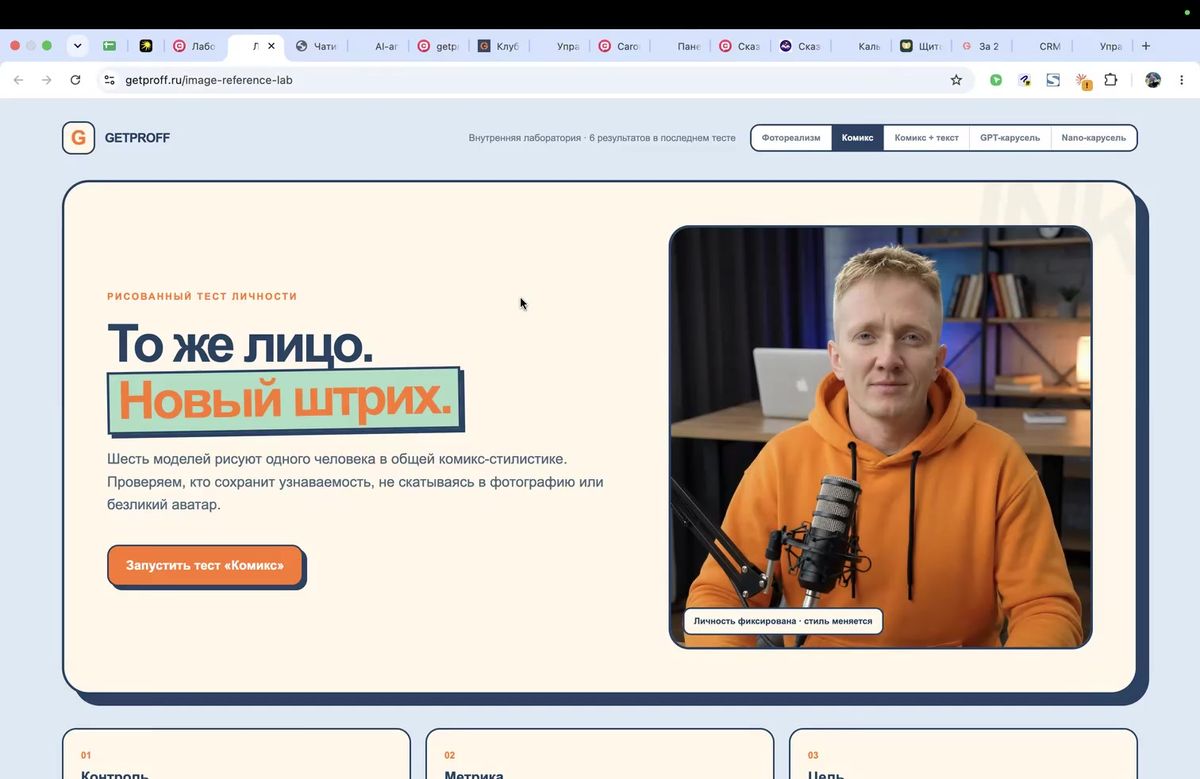1200x779 pixels.
Task: Switch to the 'Щито' browser tab
Action: tap(921, 46)
